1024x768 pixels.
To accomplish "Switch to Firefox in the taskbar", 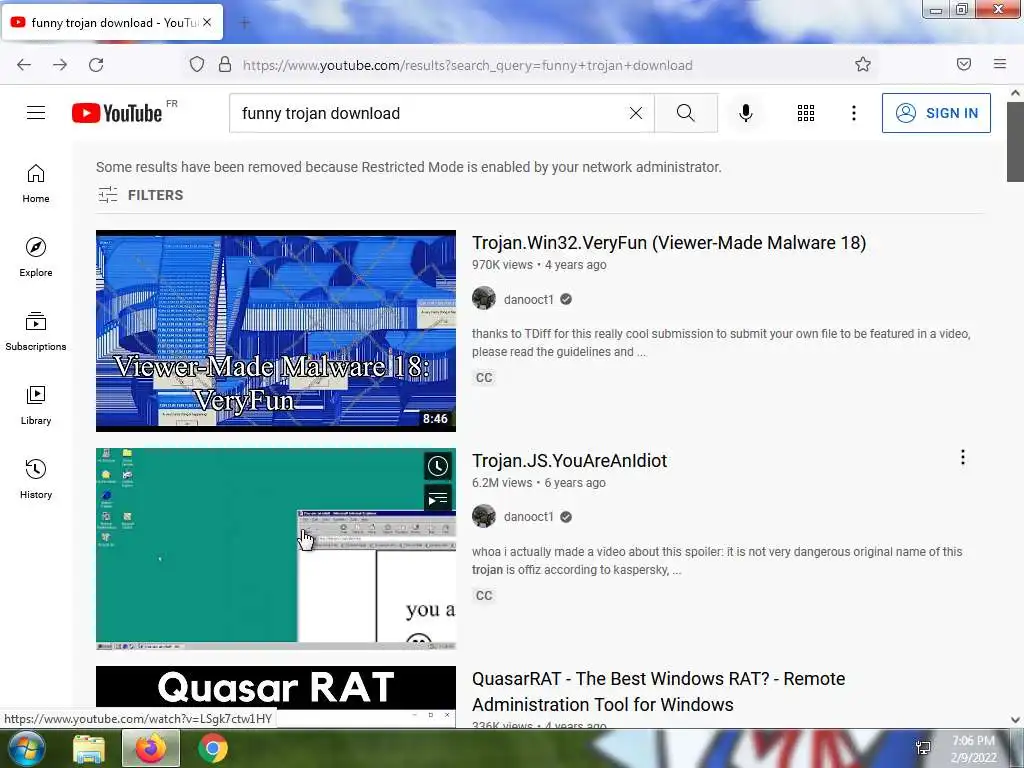I will click(x=151, y=748).
